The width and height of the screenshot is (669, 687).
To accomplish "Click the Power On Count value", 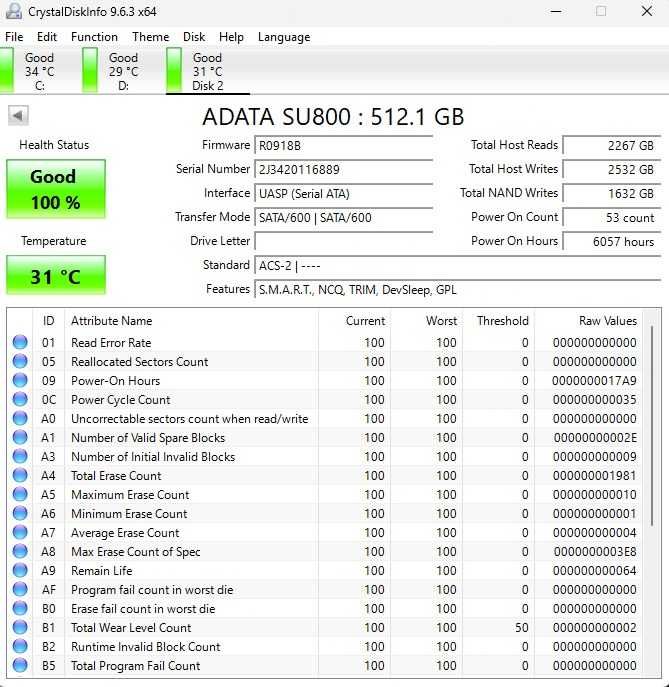I will pyautogui.click(x=612, y=218).
